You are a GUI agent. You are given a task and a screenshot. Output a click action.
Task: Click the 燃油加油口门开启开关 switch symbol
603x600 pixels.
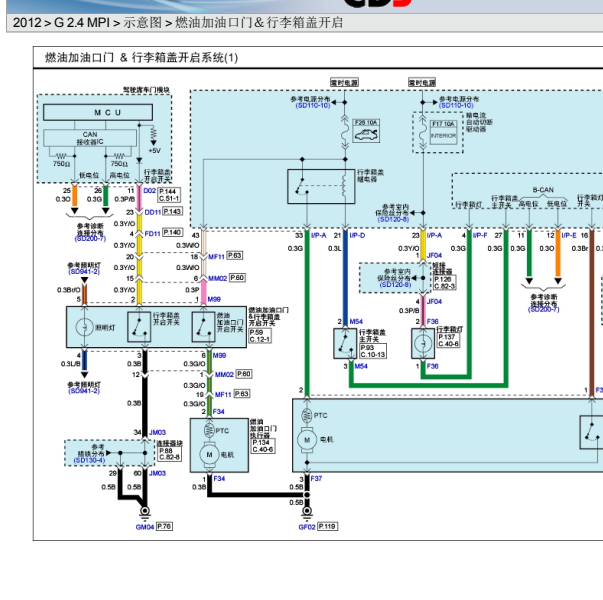click(203, 327)
